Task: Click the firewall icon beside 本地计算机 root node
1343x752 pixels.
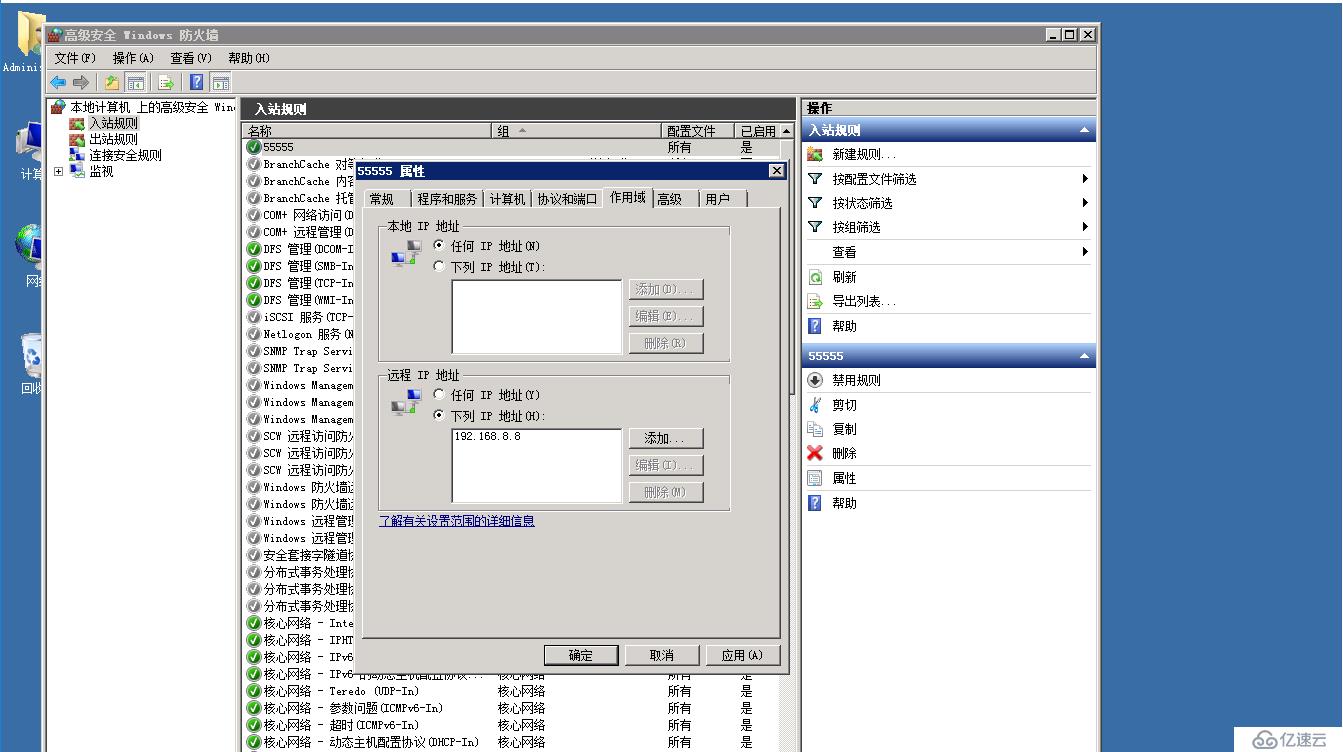Action: [58, 107]
